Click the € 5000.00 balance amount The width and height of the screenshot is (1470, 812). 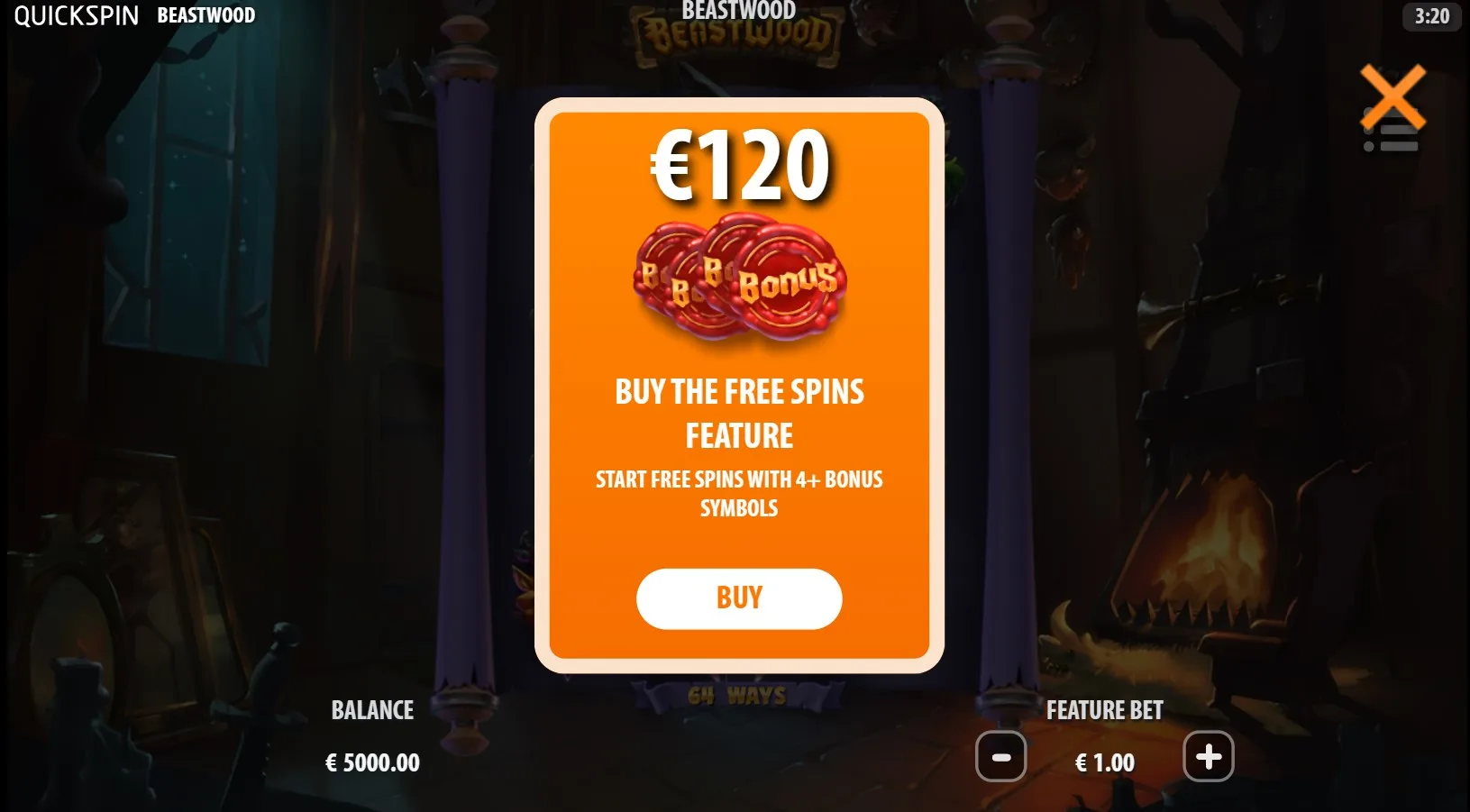[x=372, y=762]
